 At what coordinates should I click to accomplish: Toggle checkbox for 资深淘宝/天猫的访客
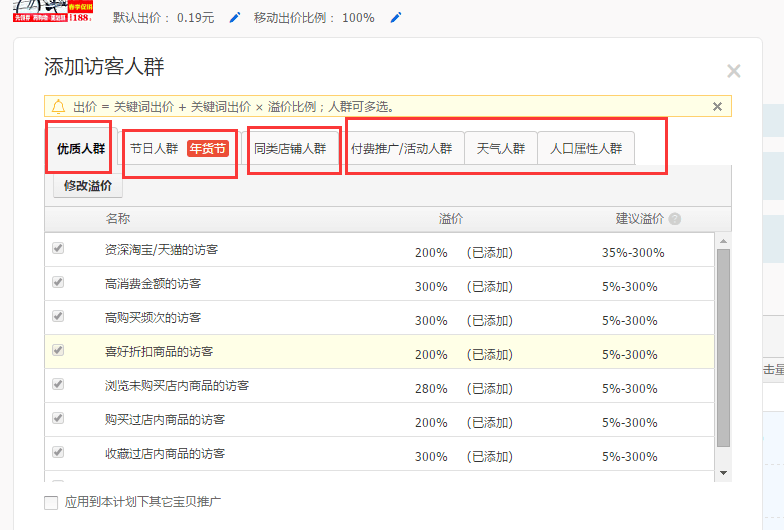(x=58, y=248)
